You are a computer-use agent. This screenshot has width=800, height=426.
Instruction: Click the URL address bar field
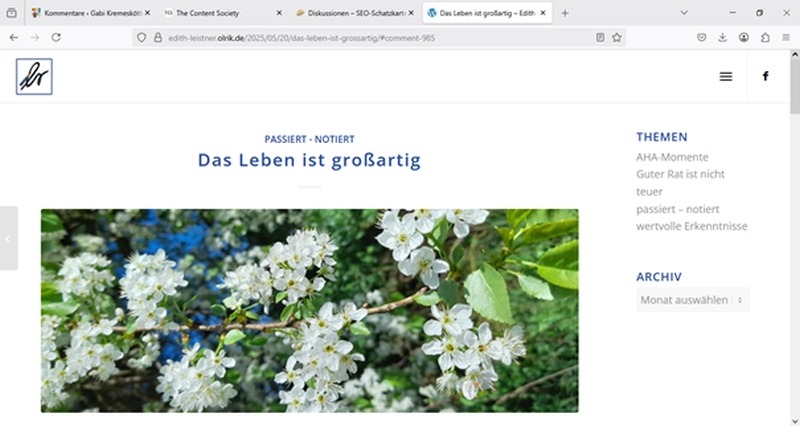pyautogui.click(x=370, y=37)
